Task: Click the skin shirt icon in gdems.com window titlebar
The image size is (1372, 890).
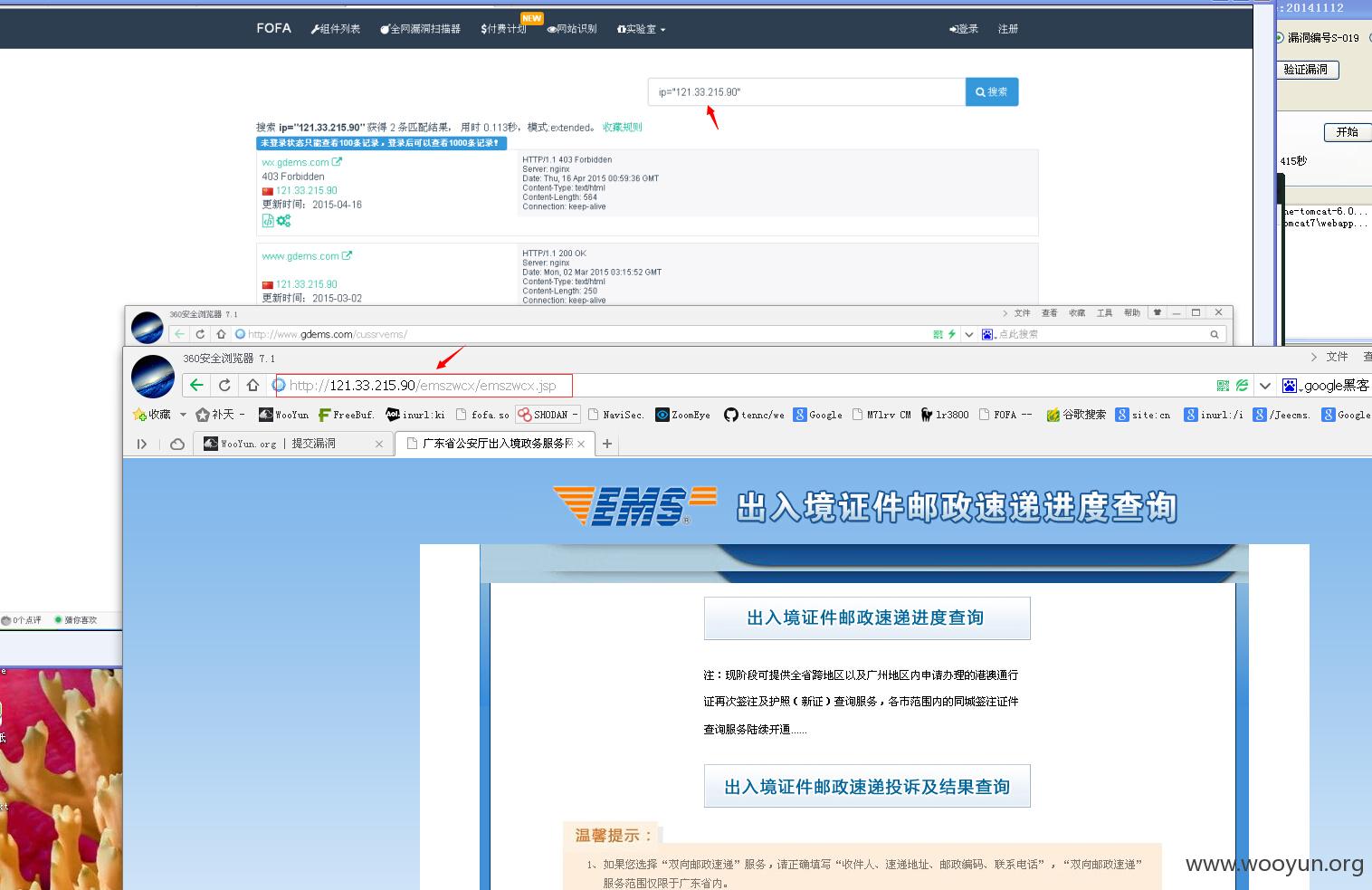Action: [x=1157, y=312]
